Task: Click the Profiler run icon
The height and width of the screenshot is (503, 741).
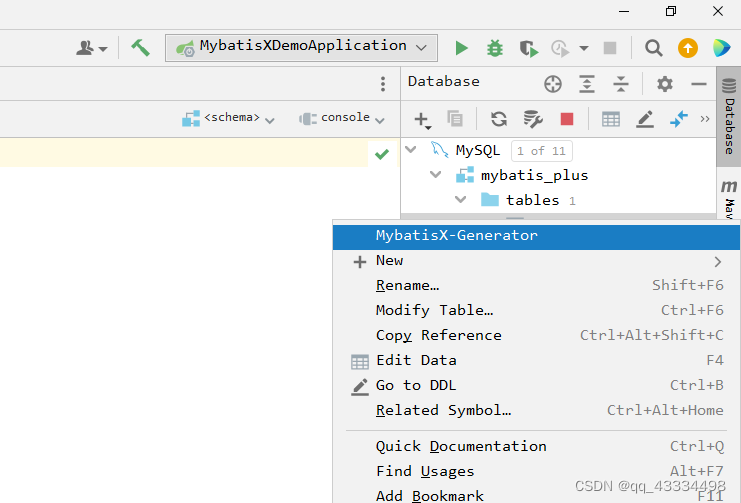Action: 560,48
